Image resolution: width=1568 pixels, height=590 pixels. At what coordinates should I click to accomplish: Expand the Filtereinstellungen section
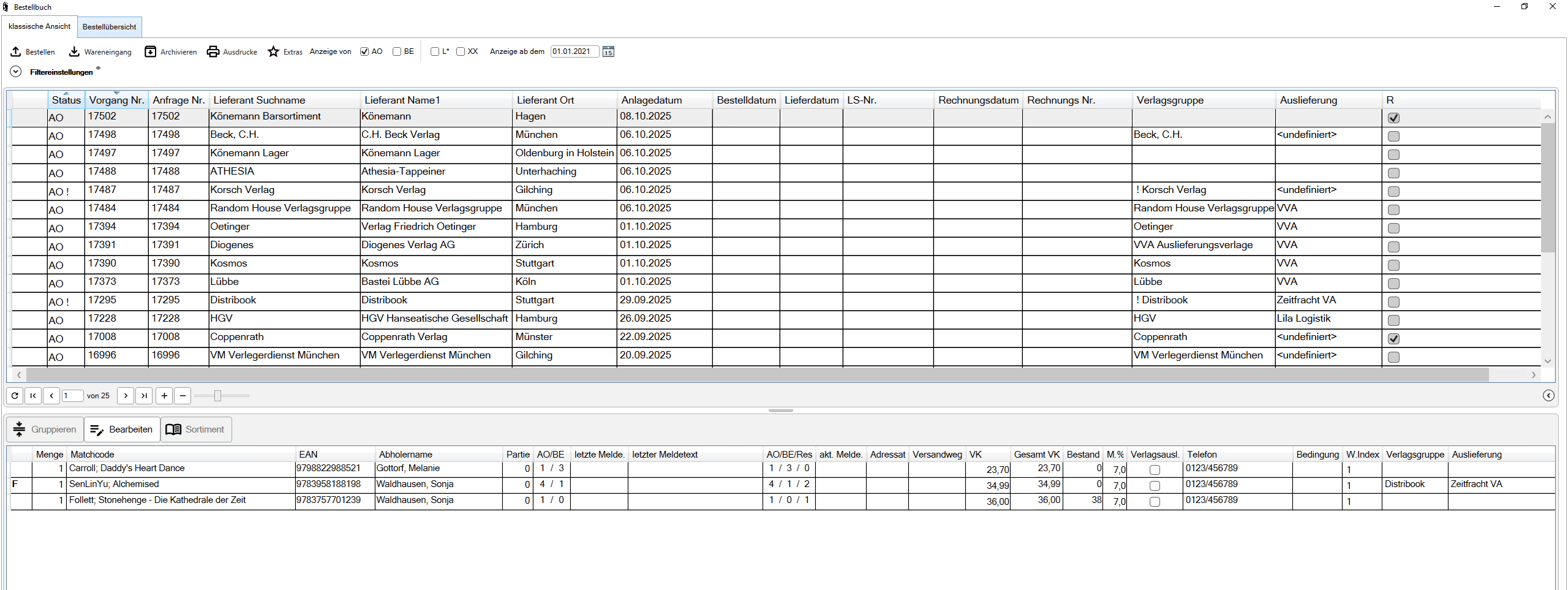[x=16, y=72]
